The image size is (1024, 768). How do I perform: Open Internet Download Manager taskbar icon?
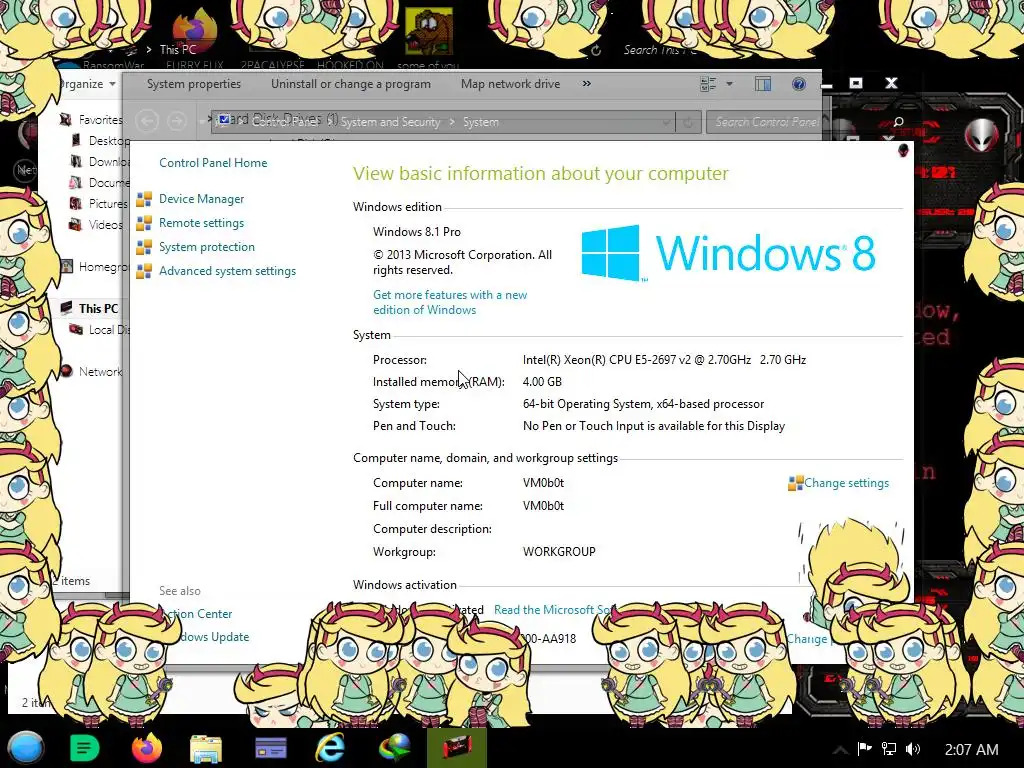tap(394, 748)
